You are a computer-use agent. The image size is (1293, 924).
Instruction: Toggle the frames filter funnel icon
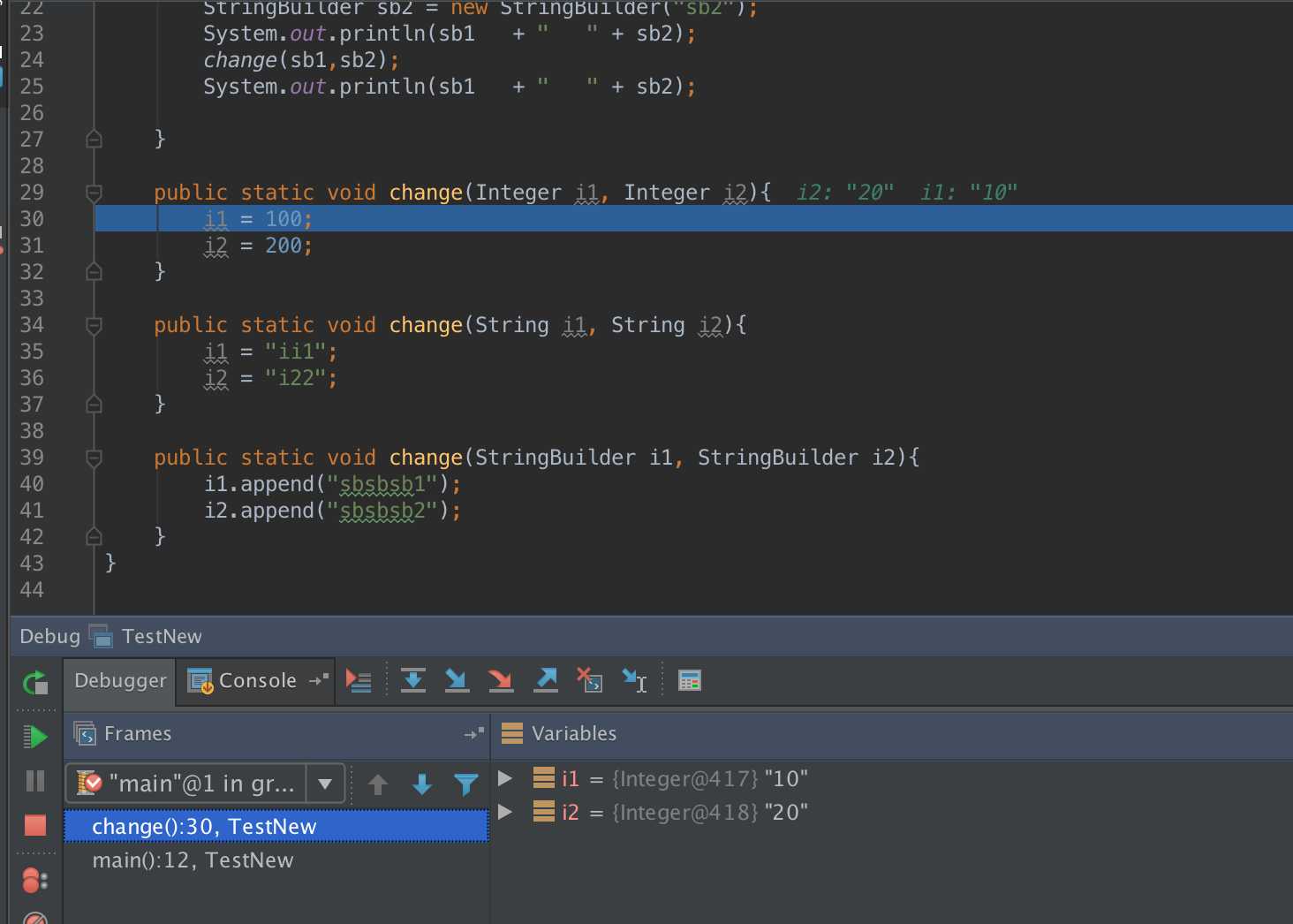[465, 784]
